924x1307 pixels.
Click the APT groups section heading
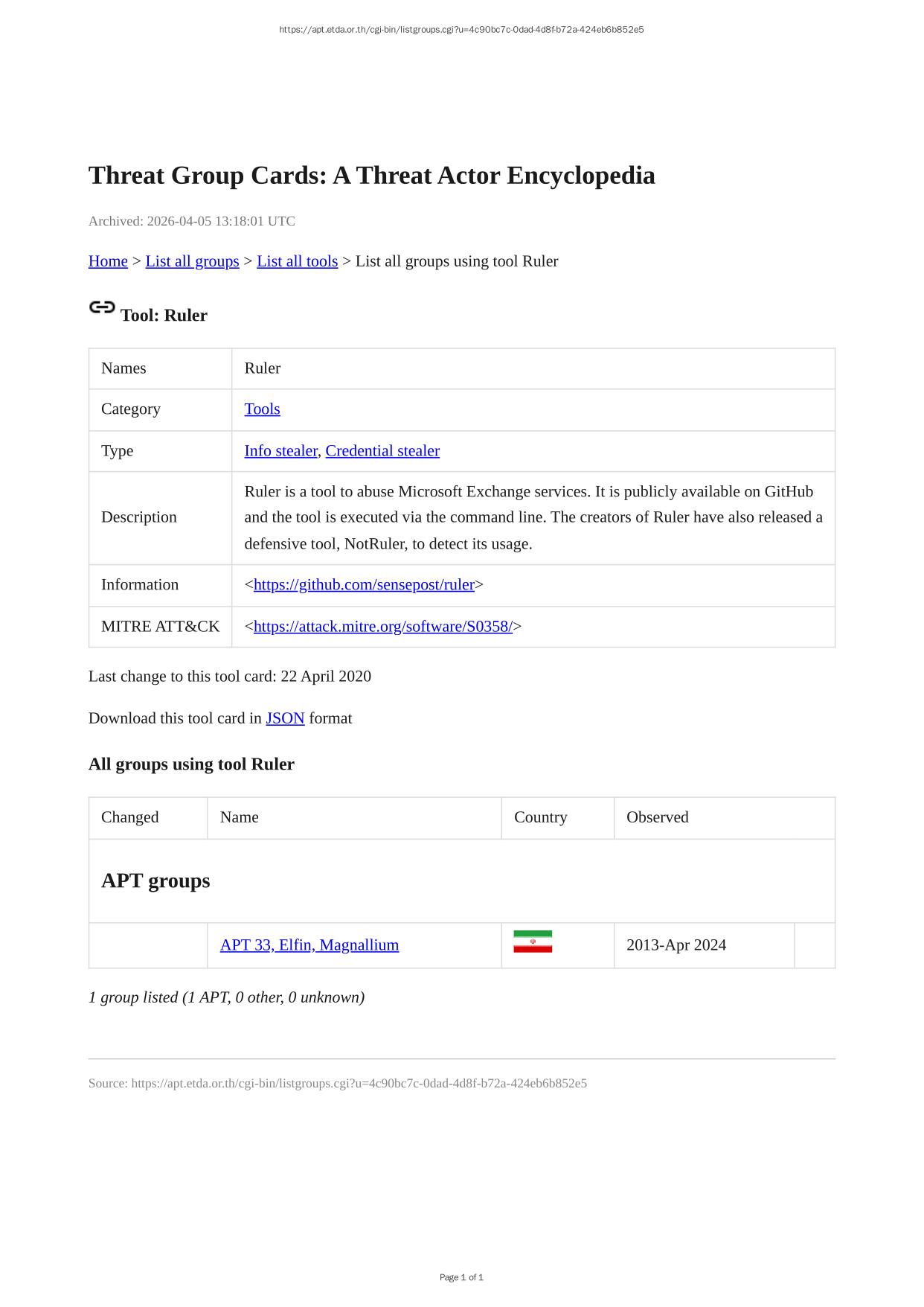[155, 881]
